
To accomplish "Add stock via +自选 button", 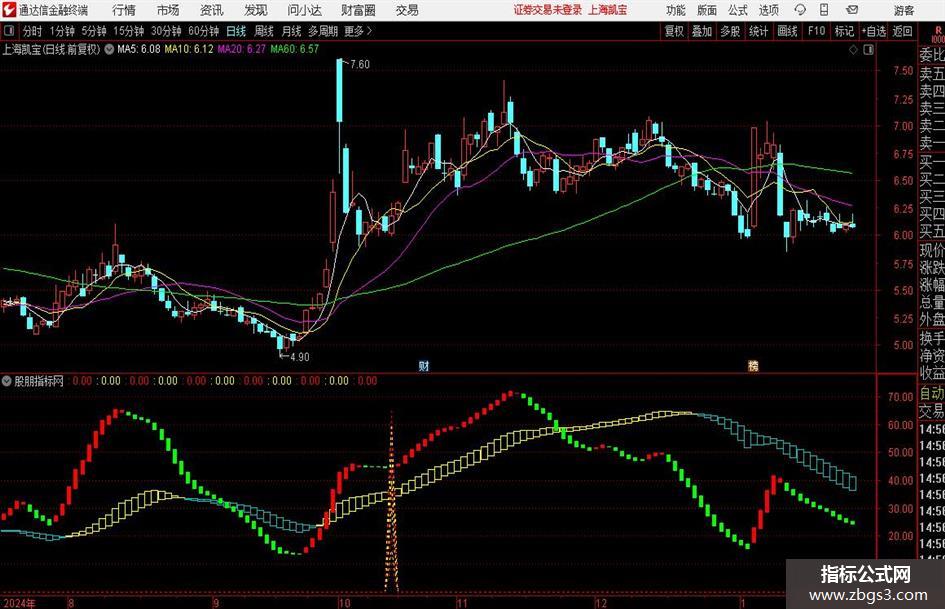I will pyautogui.click(x=874, y=31).
